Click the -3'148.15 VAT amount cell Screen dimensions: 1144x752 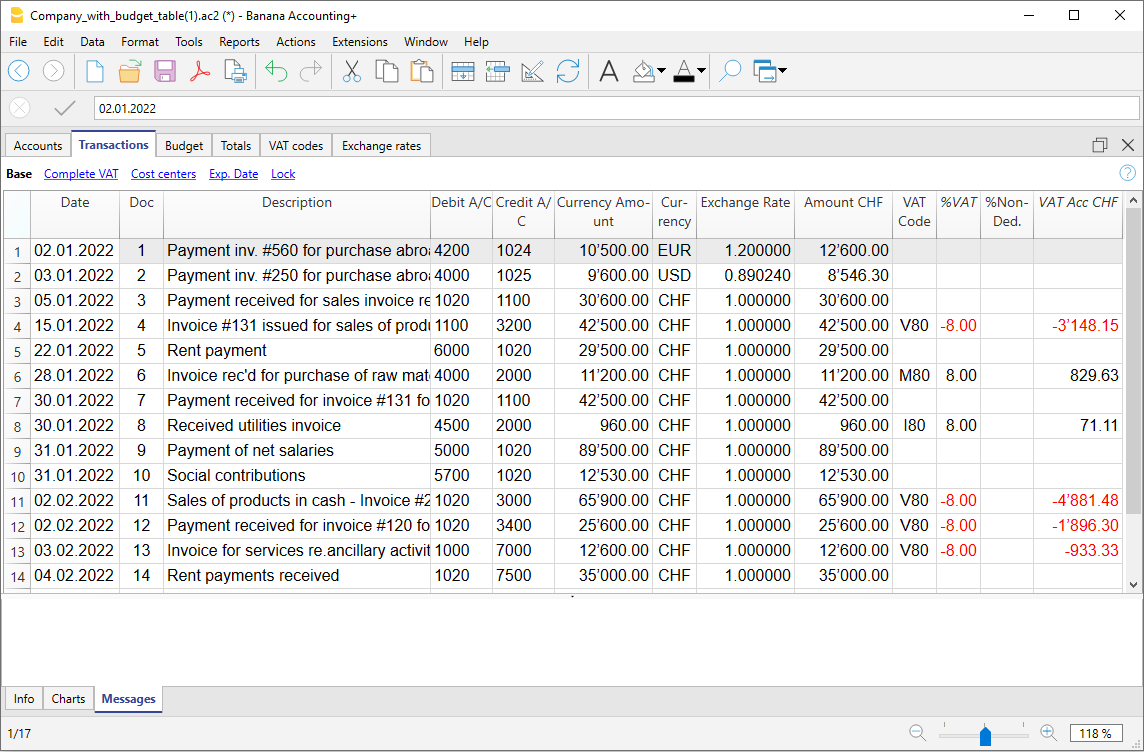pyautogui.click(x=1078, y=325)
